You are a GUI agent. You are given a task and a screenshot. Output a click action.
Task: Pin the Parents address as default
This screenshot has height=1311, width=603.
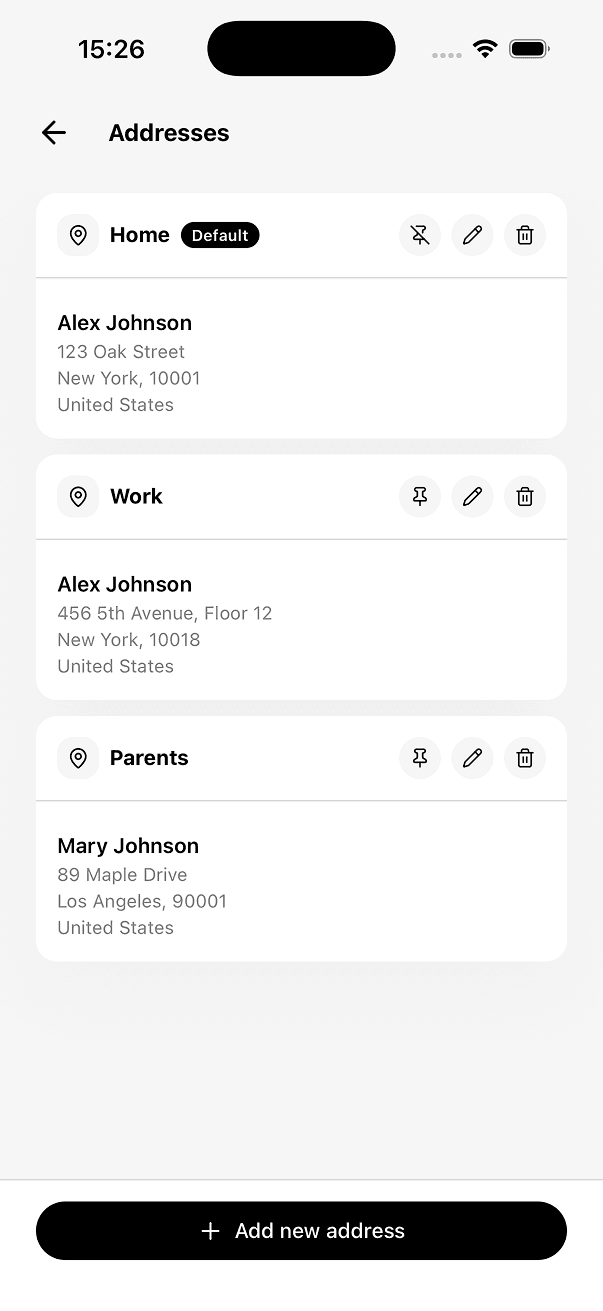pyautogui.click(x=420, y=759)
